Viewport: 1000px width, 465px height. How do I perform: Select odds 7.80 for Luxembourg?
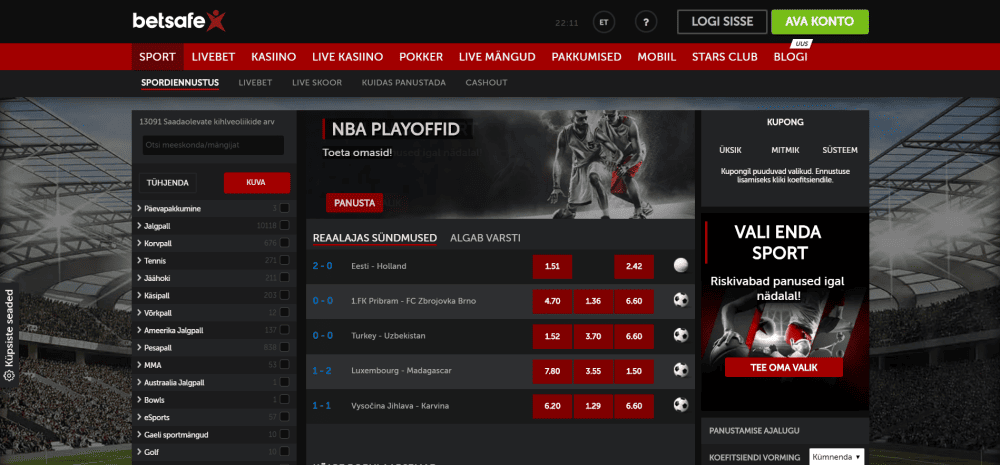coord(552,371)
